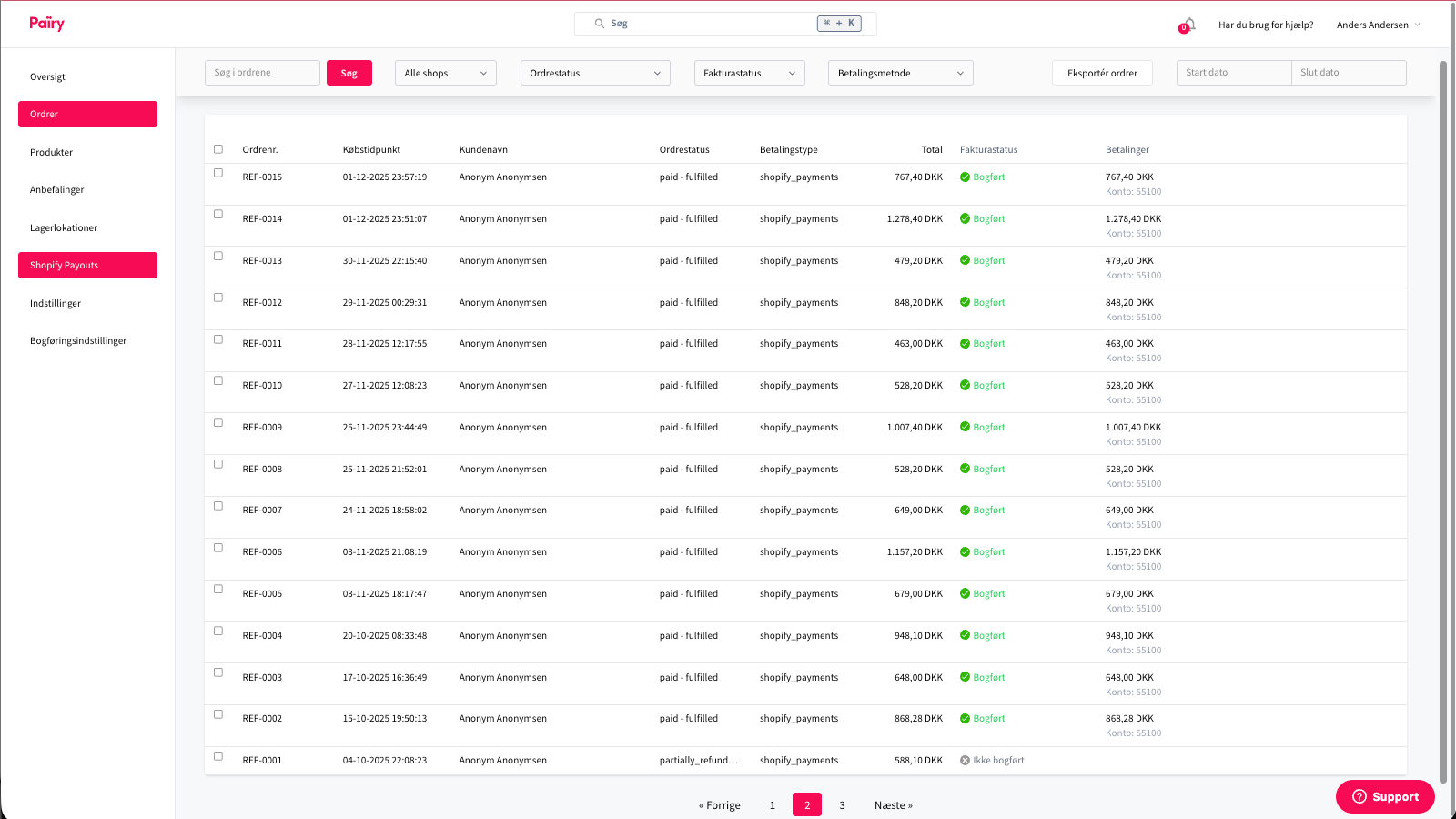Click the Start dato input field
Viewport: 1456px width, 819px height.
[x=1233, y=72]
